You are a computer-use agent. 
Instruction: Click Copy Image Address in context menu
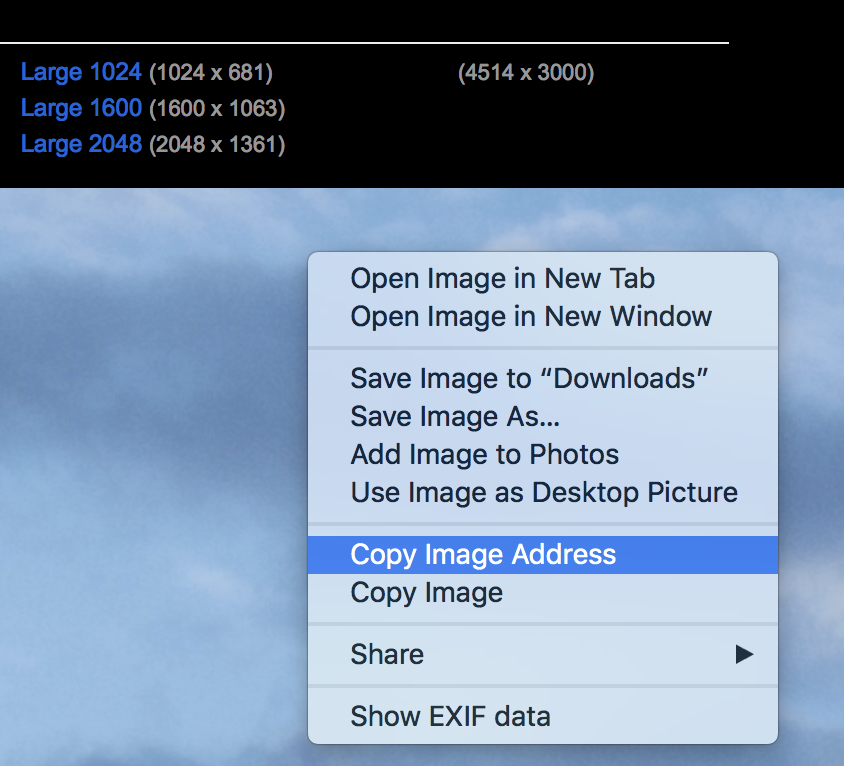[x=543, y=555]
